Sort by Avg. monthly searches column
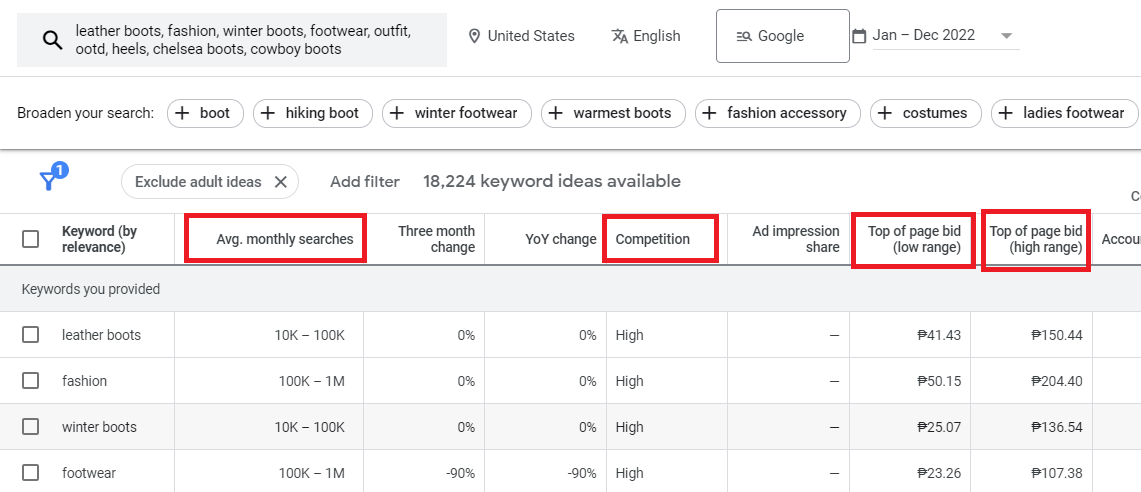This screenshot has height=492, width=1141. point(285,239)
